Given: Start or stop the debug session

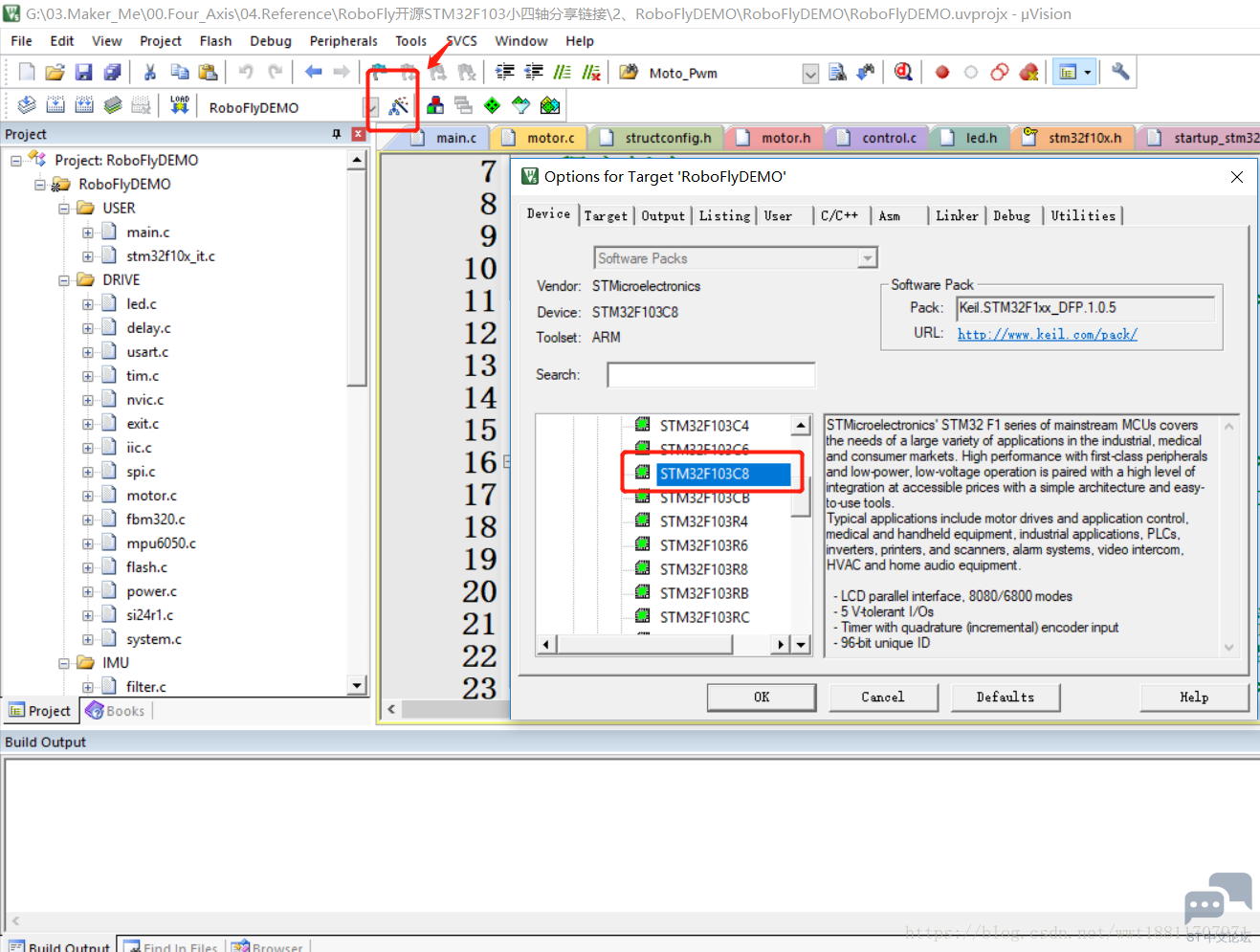Looking at the screenshot, I should point(903,72).
